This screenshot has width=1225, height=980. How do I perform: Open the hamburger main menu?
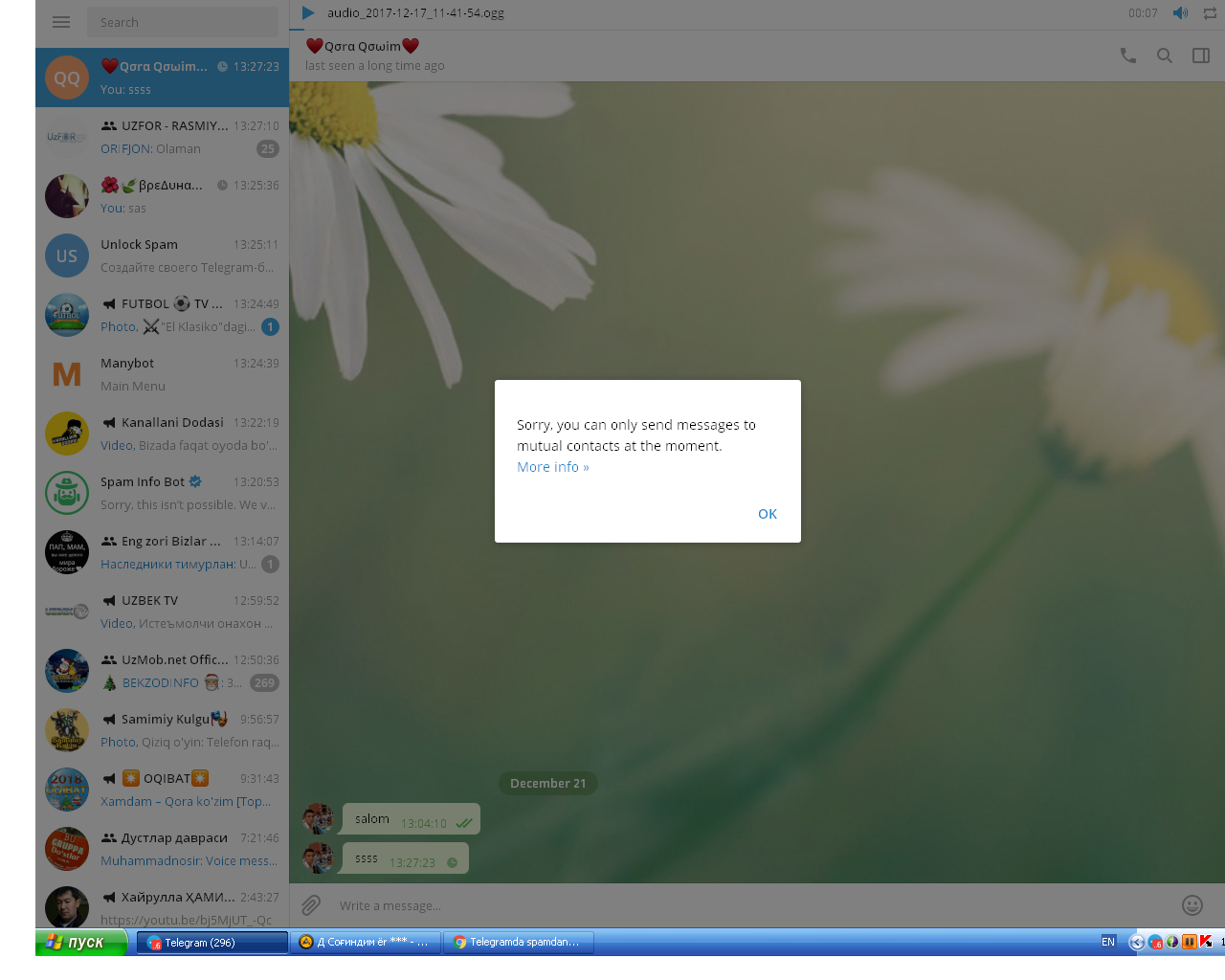click(x=61, y=22)
